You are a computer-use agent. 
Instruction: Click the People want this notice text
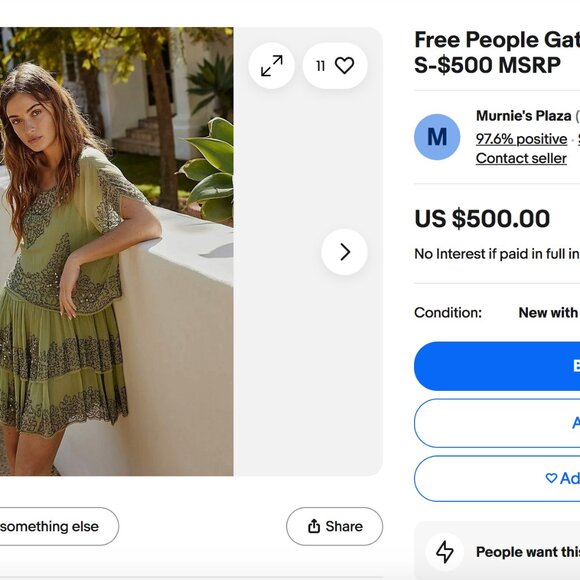[528, 552]
